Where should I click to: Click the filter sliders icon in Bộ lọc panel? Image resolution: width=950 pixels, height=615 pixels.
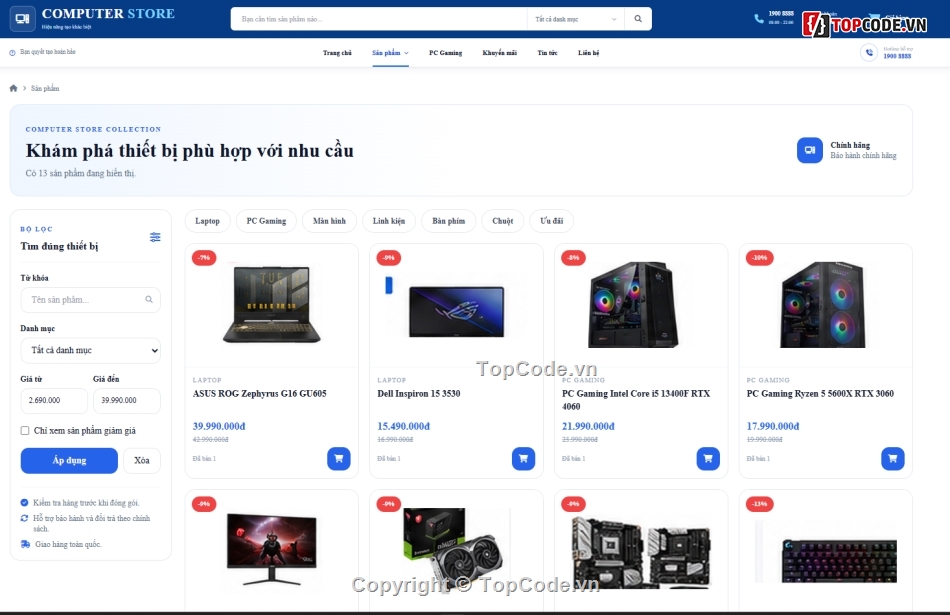pos(155,237)
